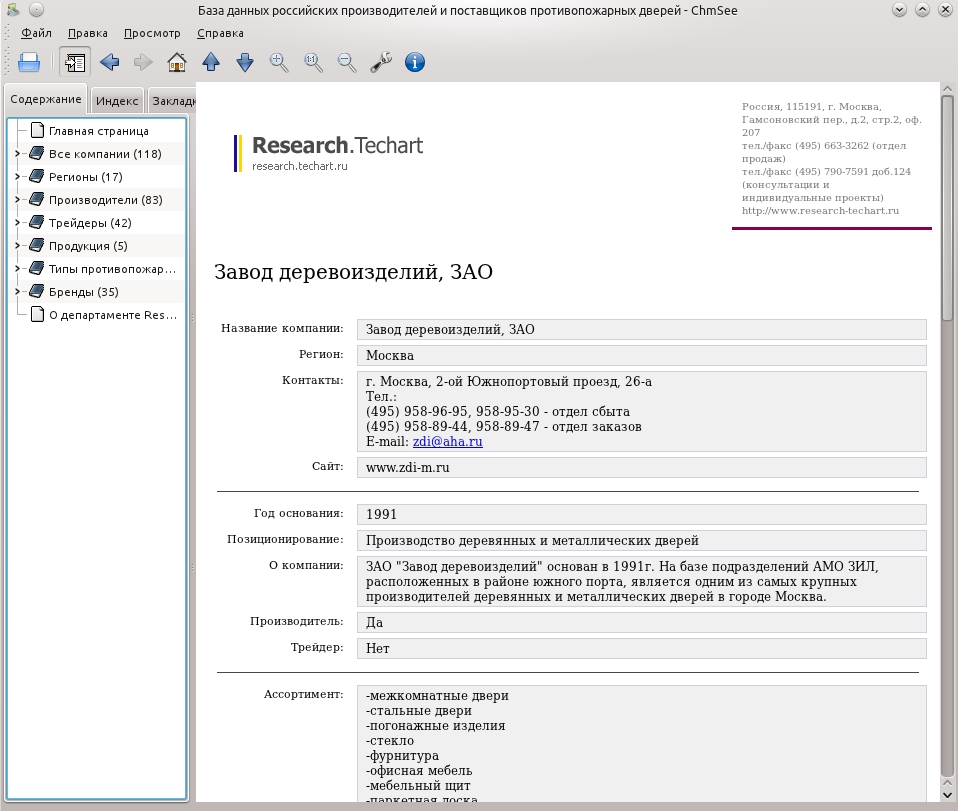Viewport: 958px width, 811px height.
Task: Click http://www.research-techart.ru address text
Action: (x=821, y=211)
